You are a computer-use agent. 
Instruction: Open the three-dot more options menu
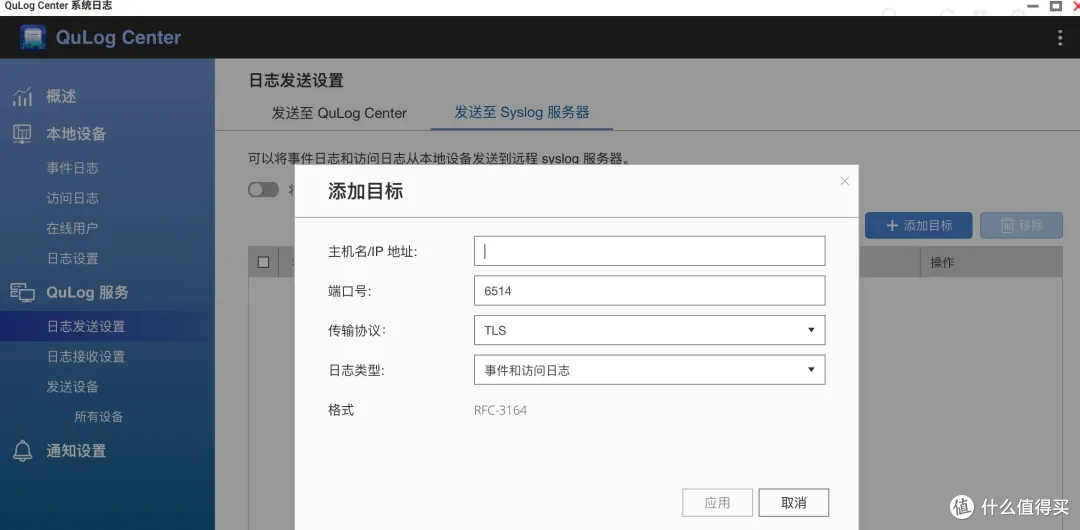point(1060,38)
